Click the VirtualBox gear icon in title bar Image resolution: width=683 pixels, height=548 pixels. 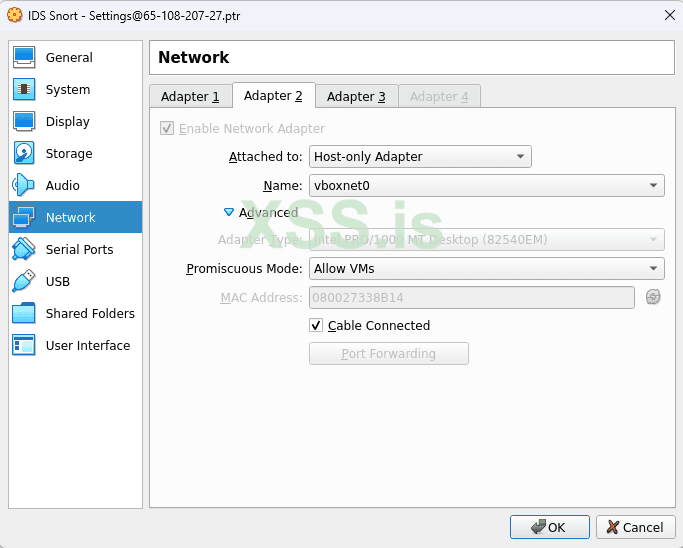click(14, 15)
